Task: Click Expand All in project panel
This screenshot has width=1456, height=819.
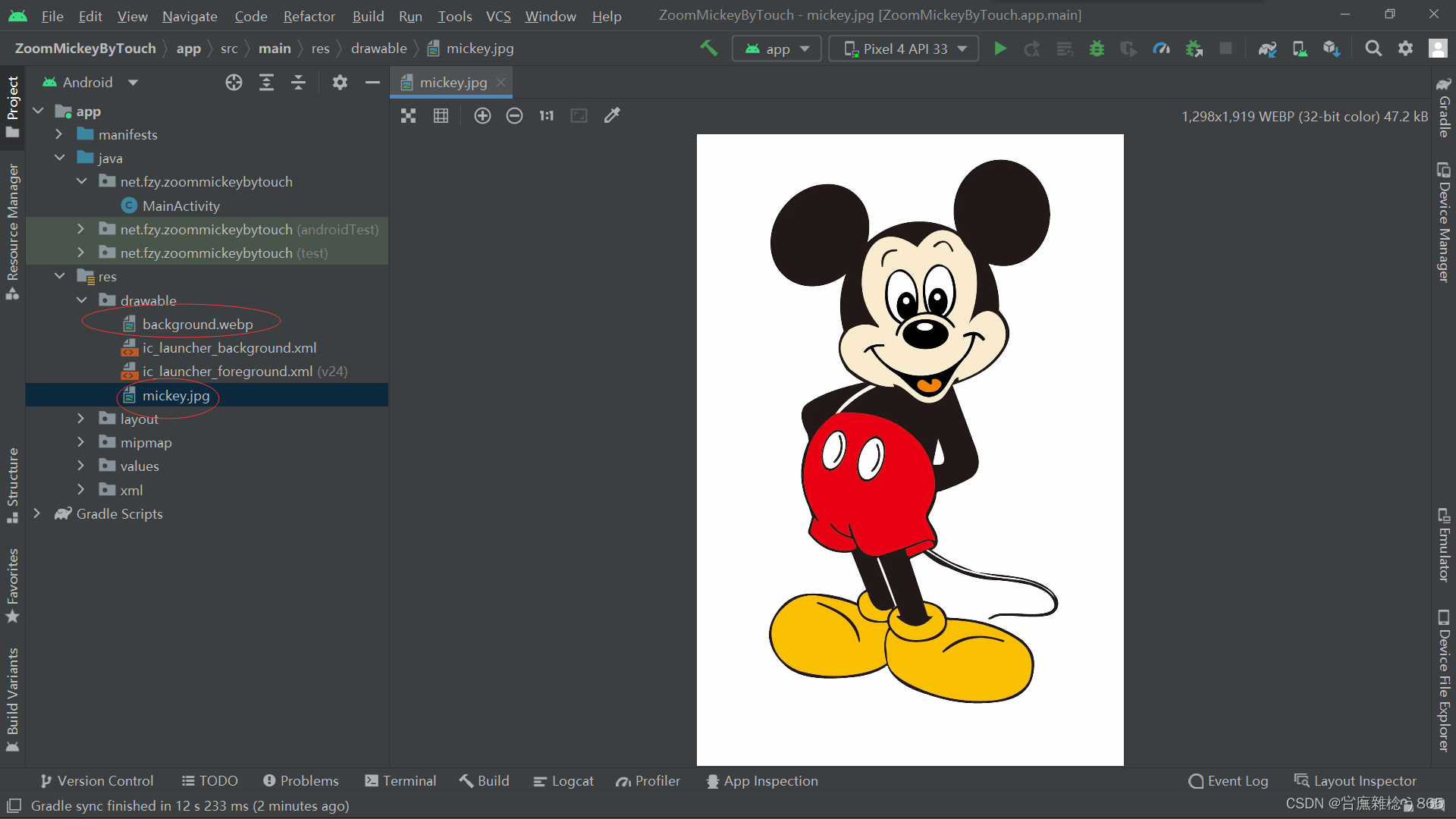Action: [266, 83]
